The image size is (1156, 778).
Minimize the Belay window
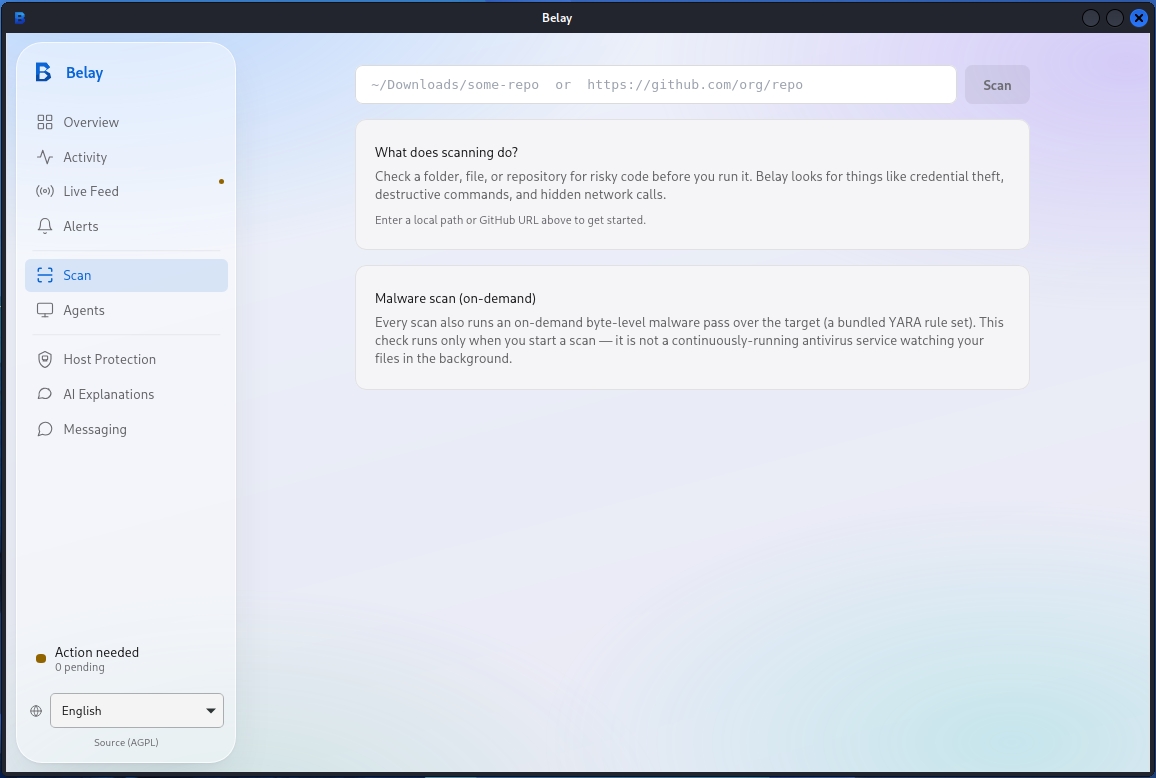coord(1090,18)
